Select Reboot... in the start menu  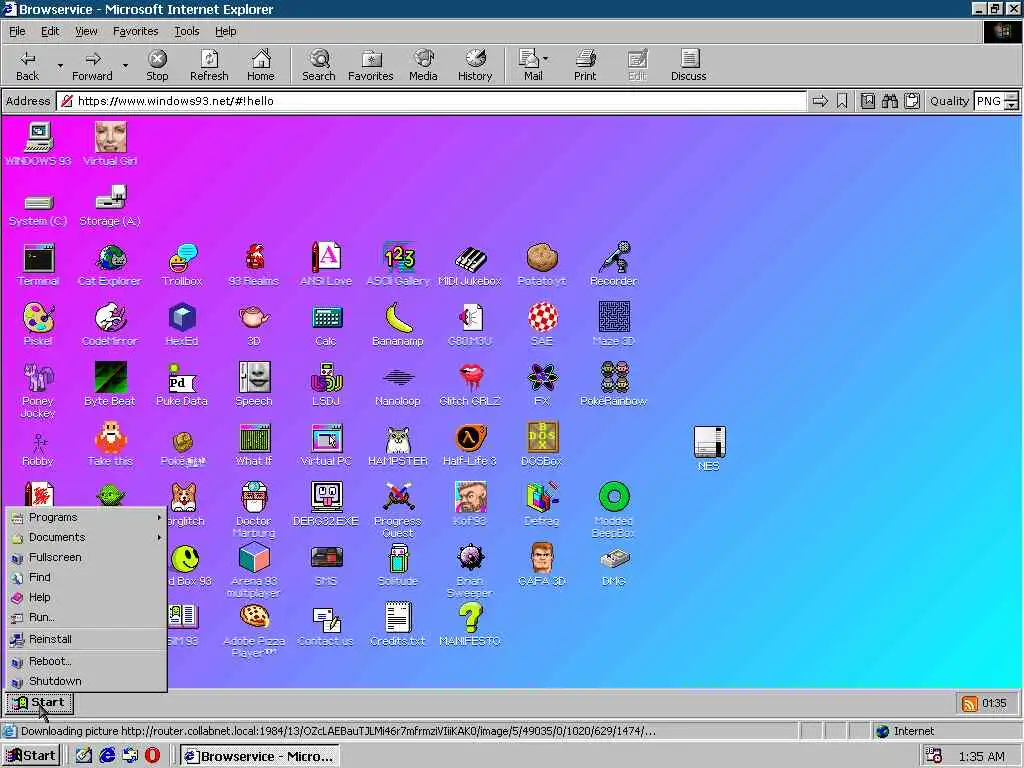point(87,661)
